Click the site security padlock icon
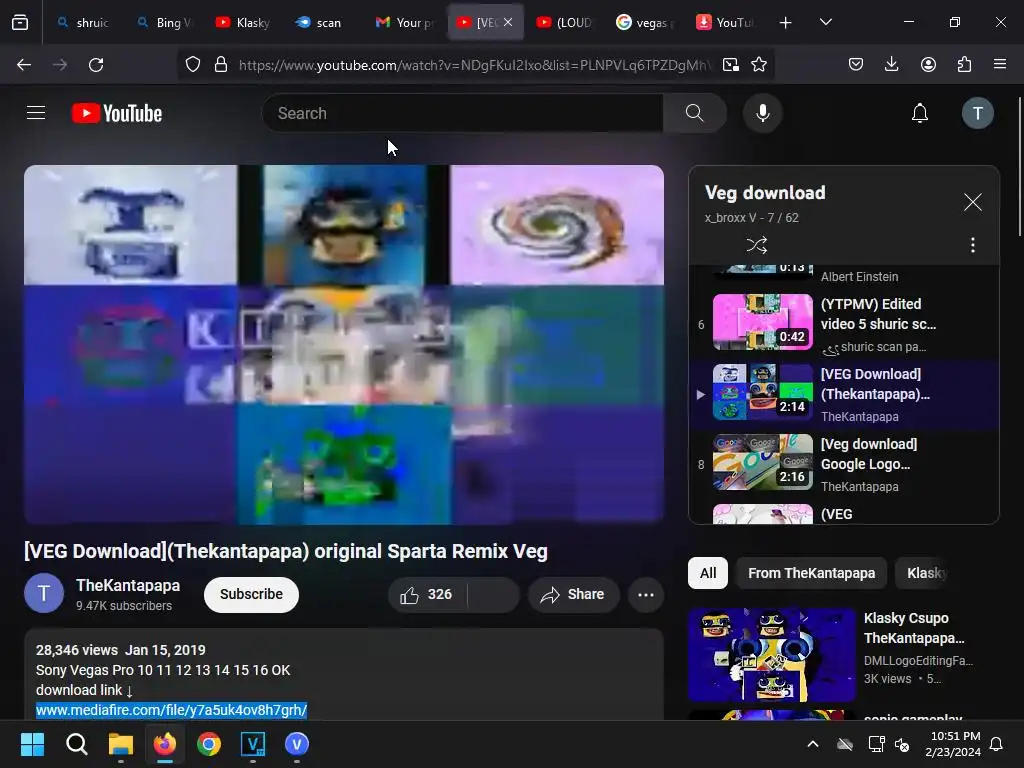 [x=221, y=65]
